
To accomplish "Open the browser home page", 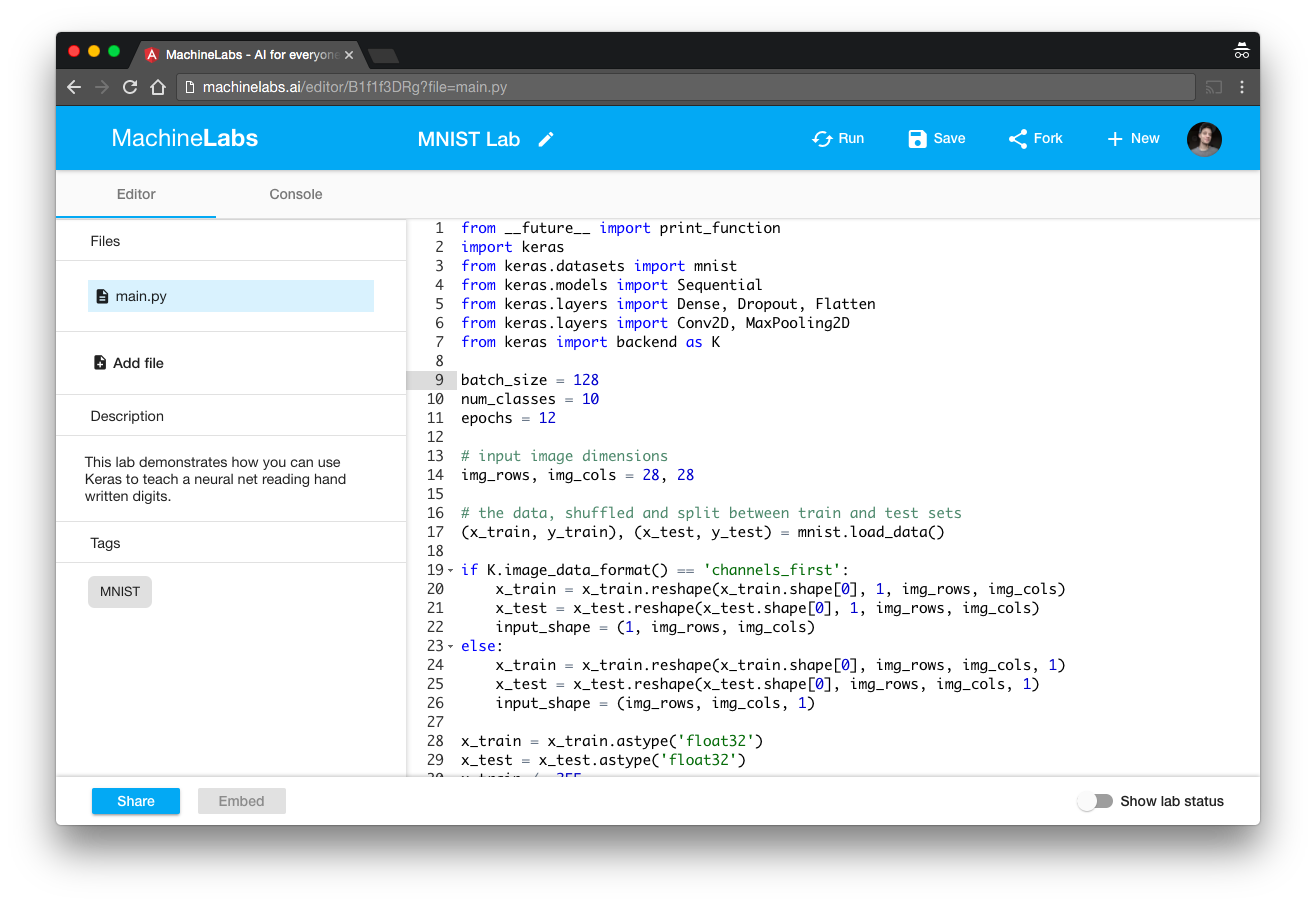I will click(x=158, y=87).
